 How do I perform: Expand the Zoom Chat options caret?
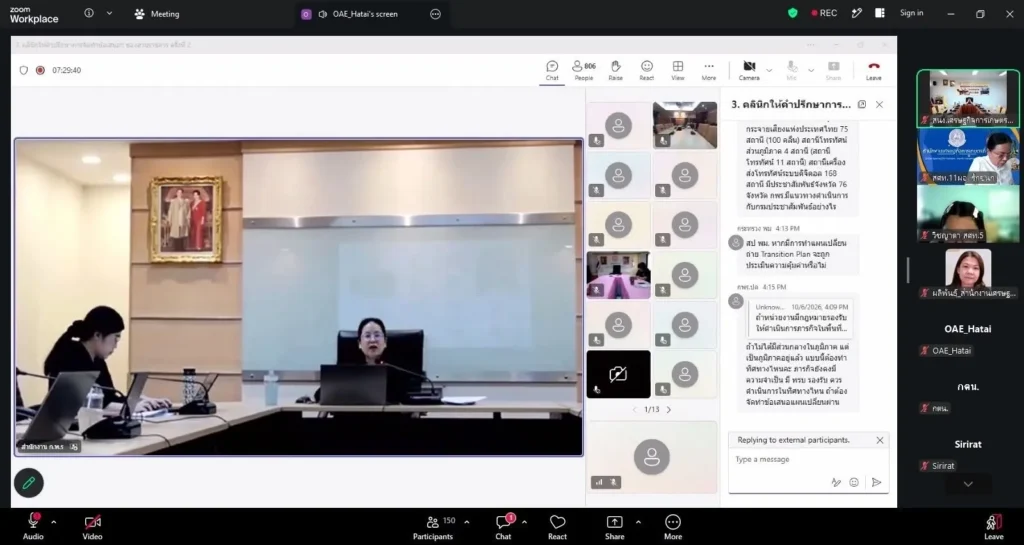tap(524, 522)
